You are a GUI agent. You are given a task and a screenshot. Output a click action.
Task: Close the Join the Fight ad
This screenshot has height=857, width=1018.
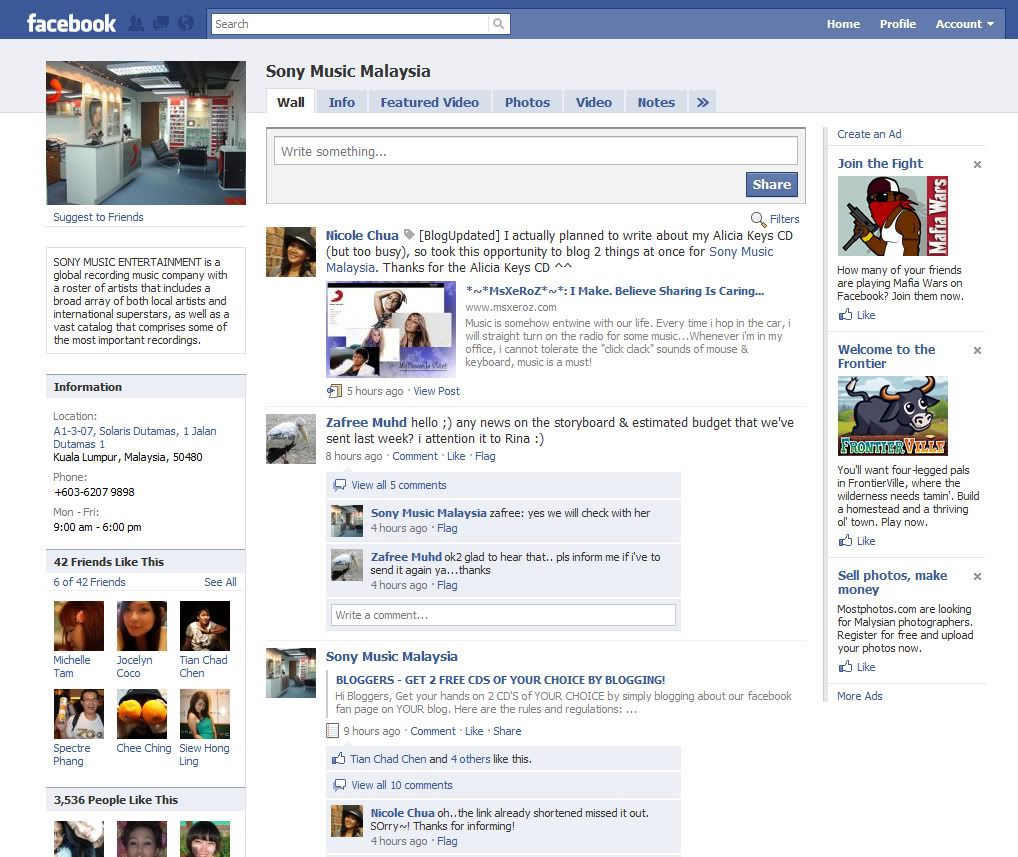977,164
